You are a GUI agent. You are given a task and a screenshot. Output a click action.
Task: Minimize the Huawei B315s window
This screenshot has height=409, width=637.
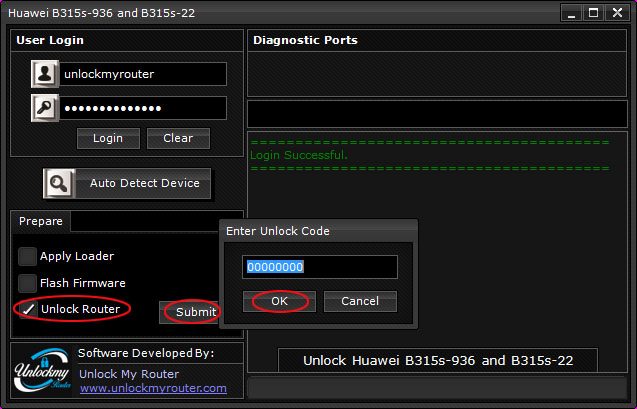pyautogui.click(x=571, y=13)
